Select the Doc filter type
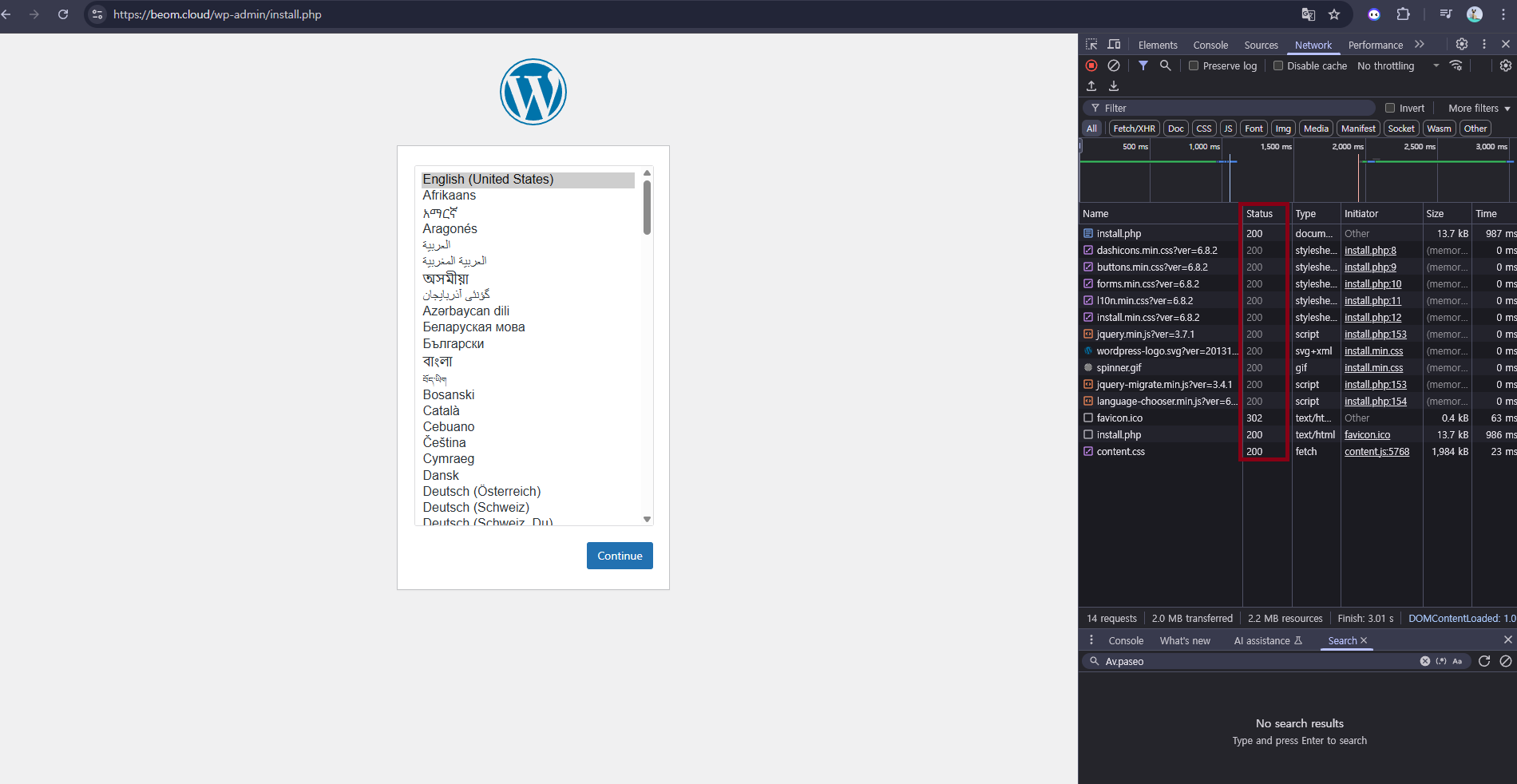This screenshot has width=1517, height=784. pos(1175,129)
